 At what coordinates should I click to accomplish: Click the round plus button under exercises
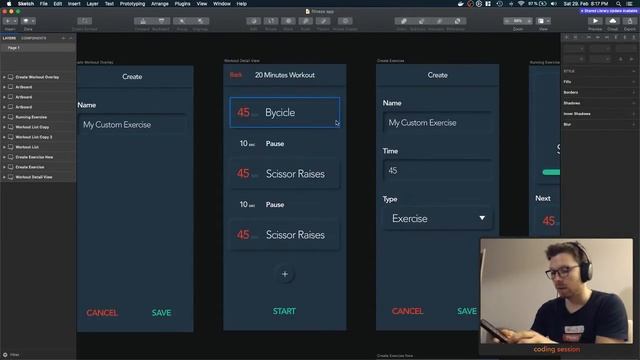(x=285, y=274)
